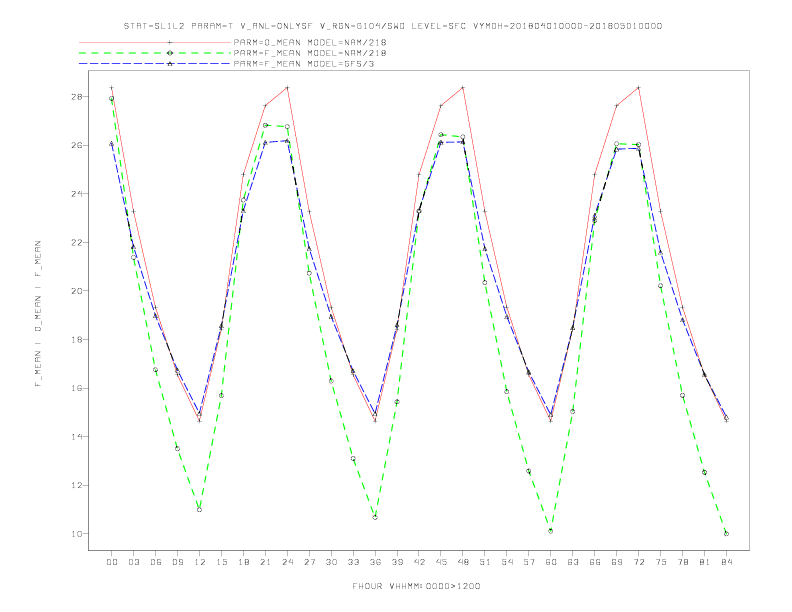
Task: Click x-axis forecast hour label 66
Action: 595,562
